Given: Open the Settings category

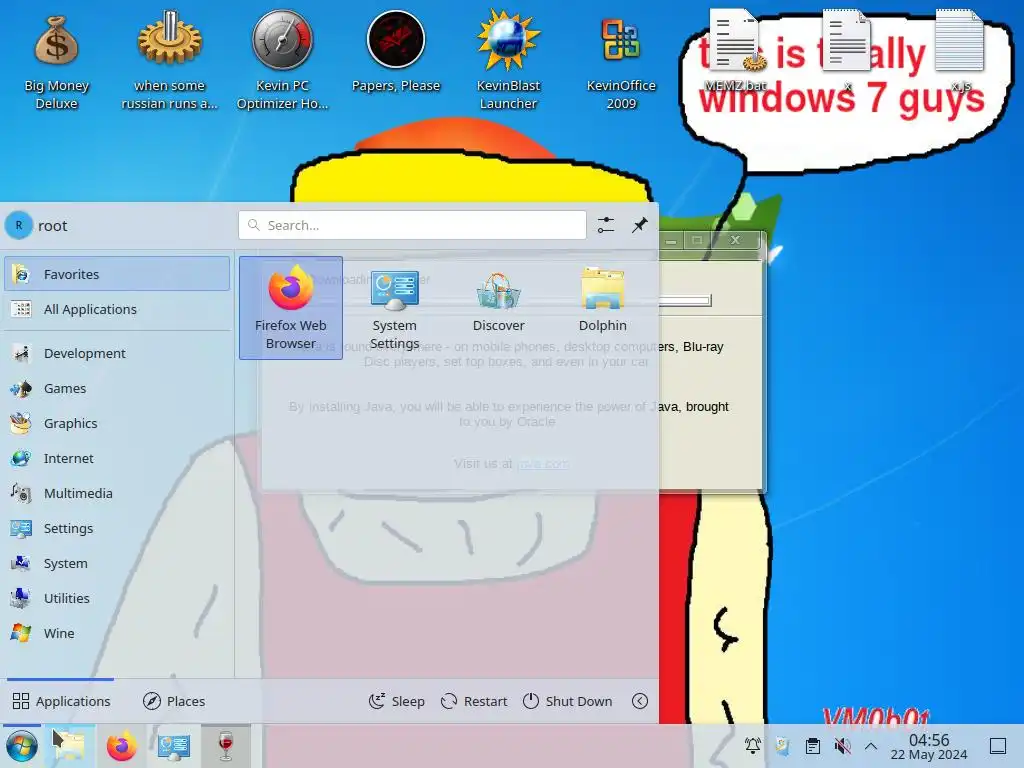Looking at the screenshot, I should [117, 528].
